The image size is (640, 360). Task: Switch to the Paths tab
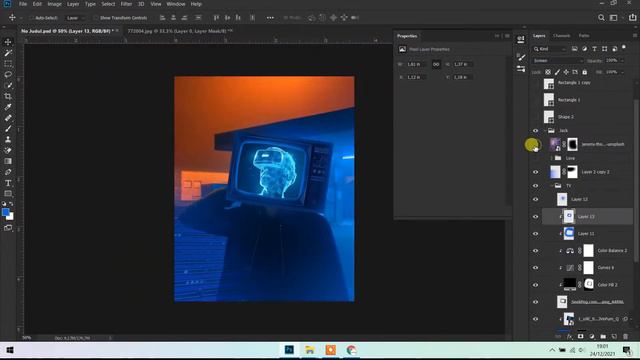tap(584, 36)
